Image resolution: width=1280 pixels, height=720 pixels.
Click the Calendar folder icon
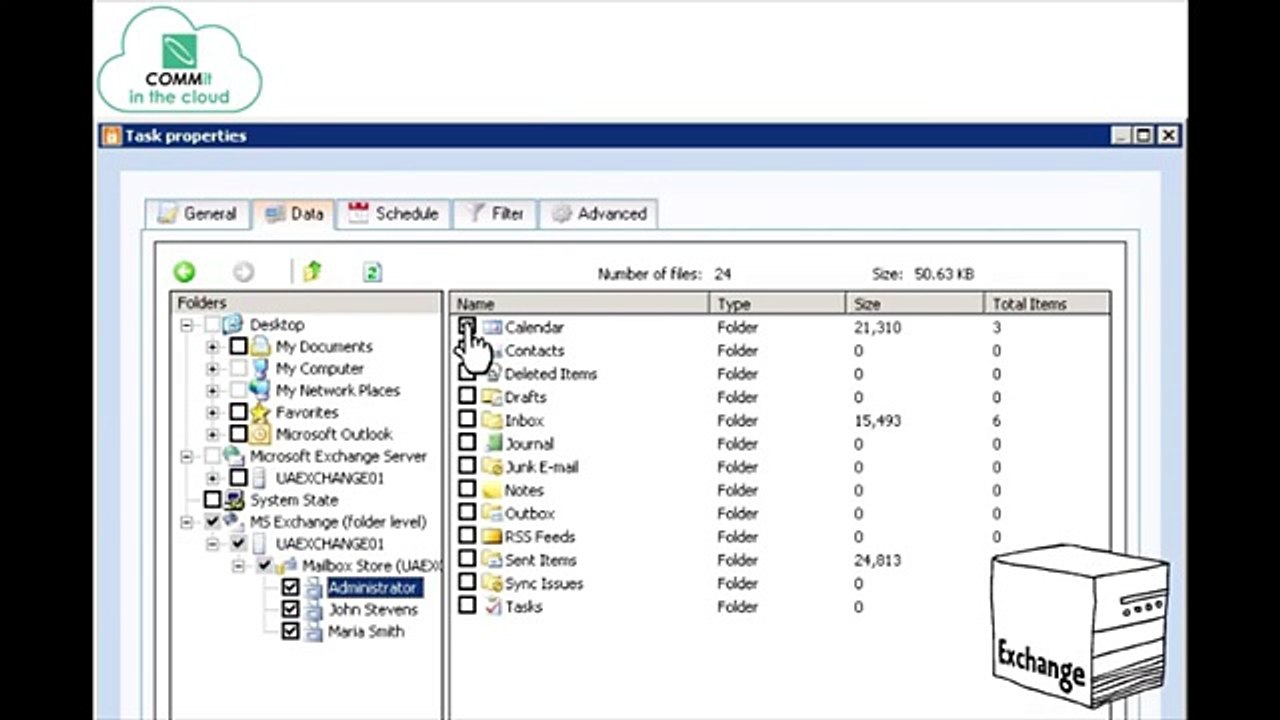(491, 327)
